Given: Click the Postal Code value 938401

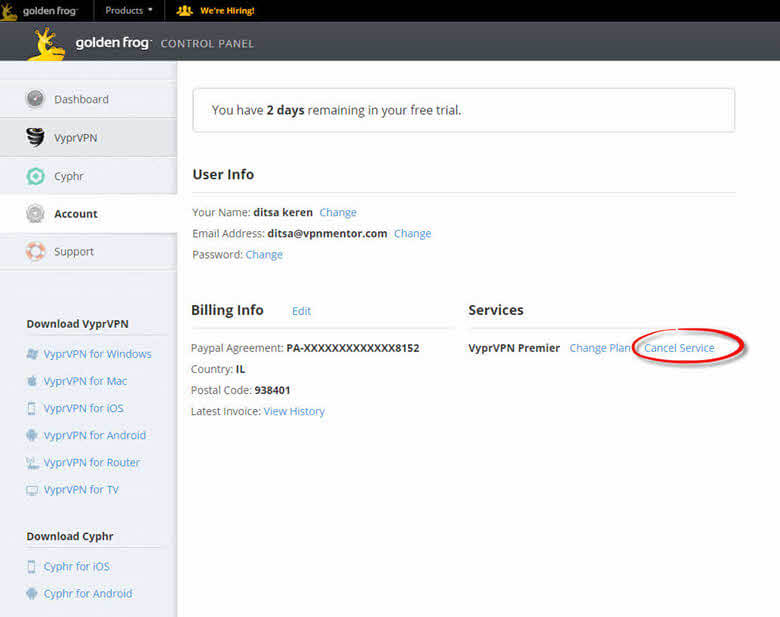Looking at the screenshot, I should (272, 390).
